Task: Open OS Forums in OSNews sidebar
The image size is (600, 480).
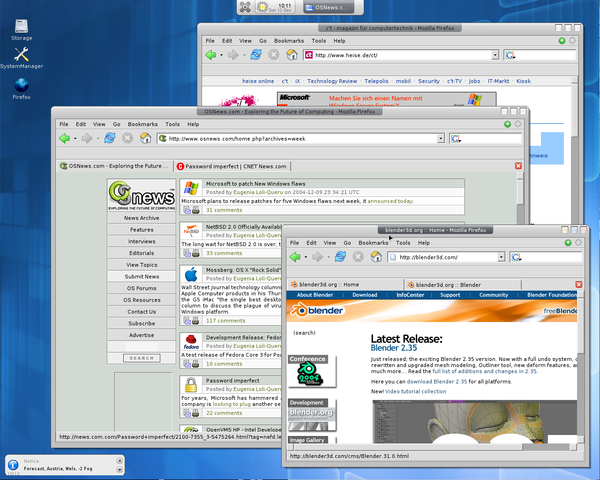Action: pos(142,288)
